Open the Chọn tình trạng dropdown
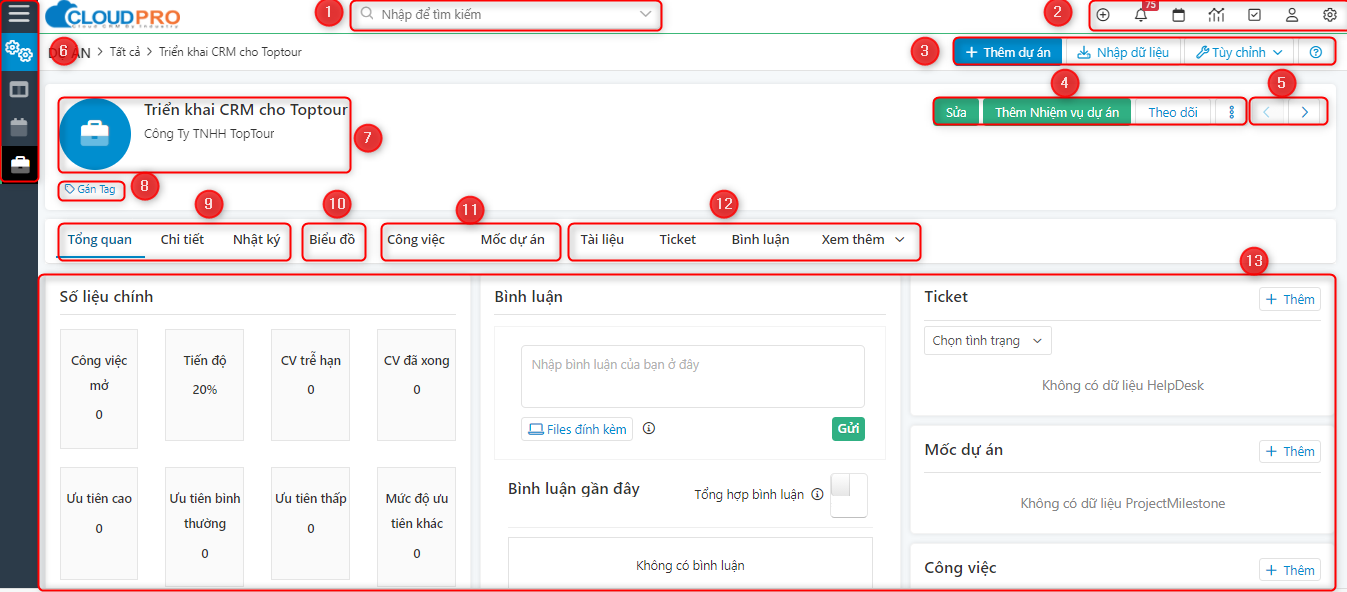The image size is (1347, 592). (x=987, y=341)
